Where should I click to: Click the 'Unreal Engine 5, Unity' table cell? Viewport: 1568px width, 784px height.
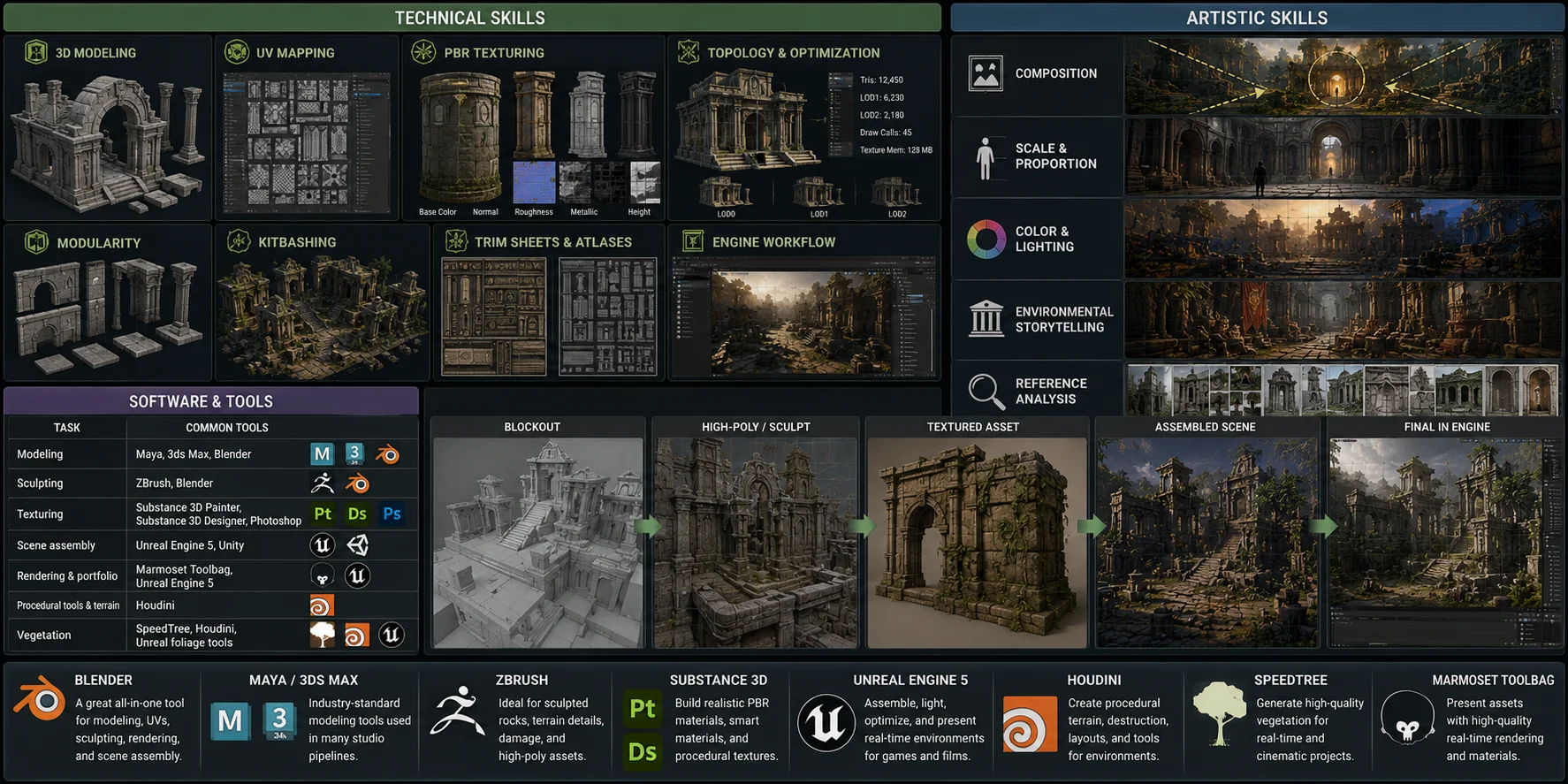pyautogui.click(x=190, y=545)
